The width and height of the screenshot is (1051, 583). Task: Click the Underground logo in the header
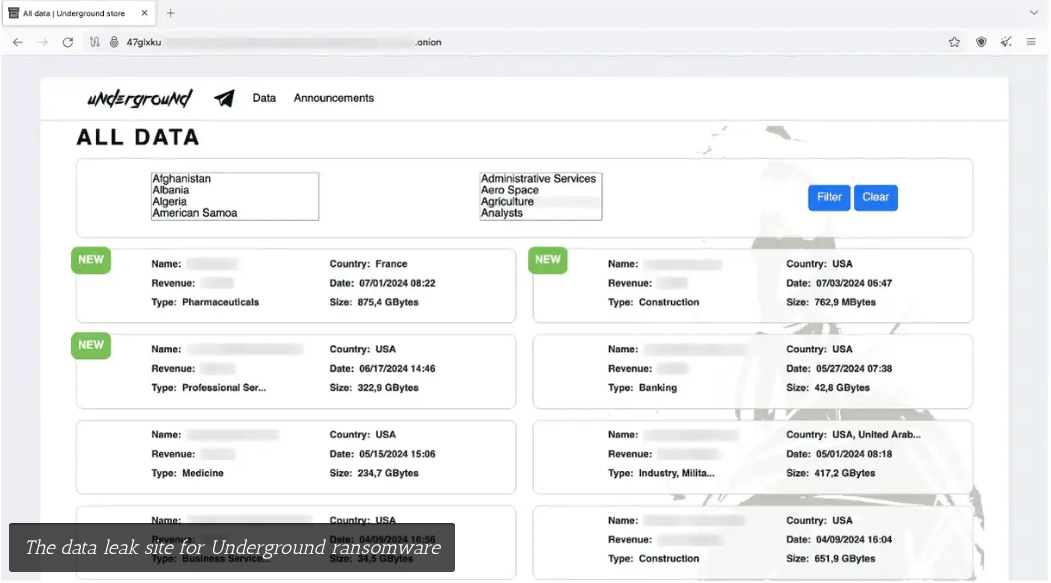[x=139, y=98]
